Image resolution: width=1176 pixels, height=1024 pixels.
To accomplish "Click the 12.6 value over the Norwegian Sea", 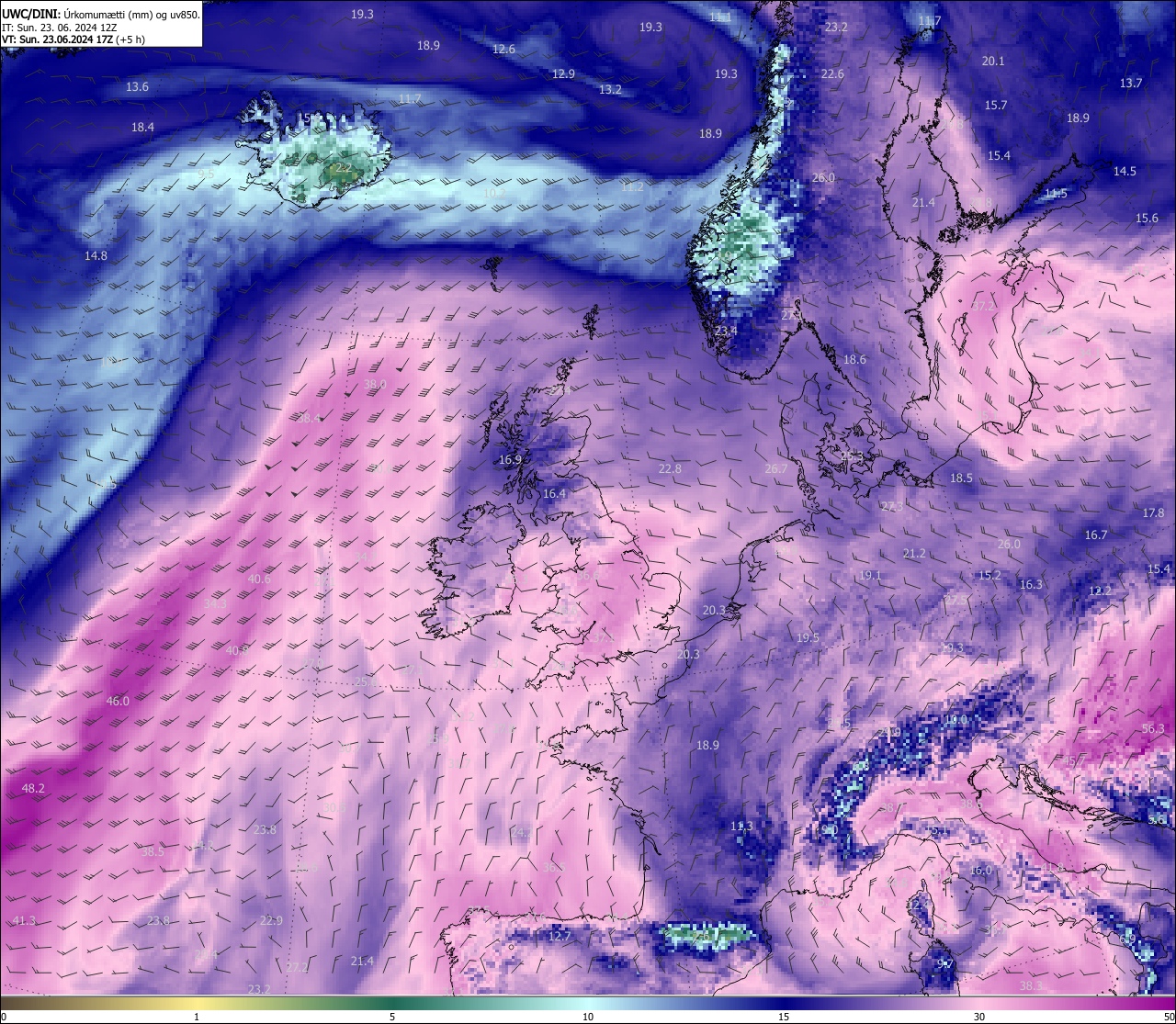I will [x=503, y=49].
